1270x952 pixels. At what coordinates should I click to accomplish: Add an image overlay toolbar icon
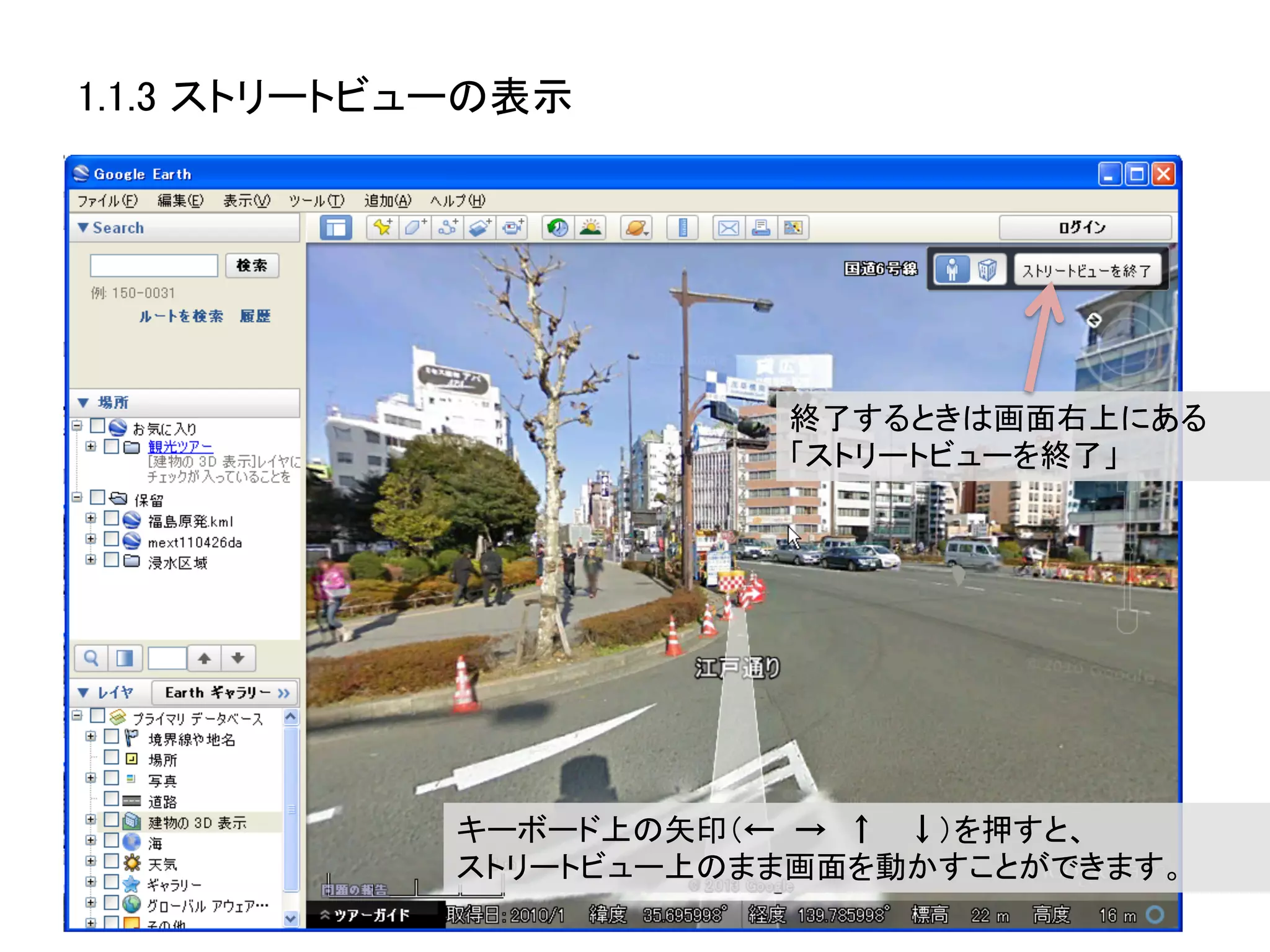point(480,227)
